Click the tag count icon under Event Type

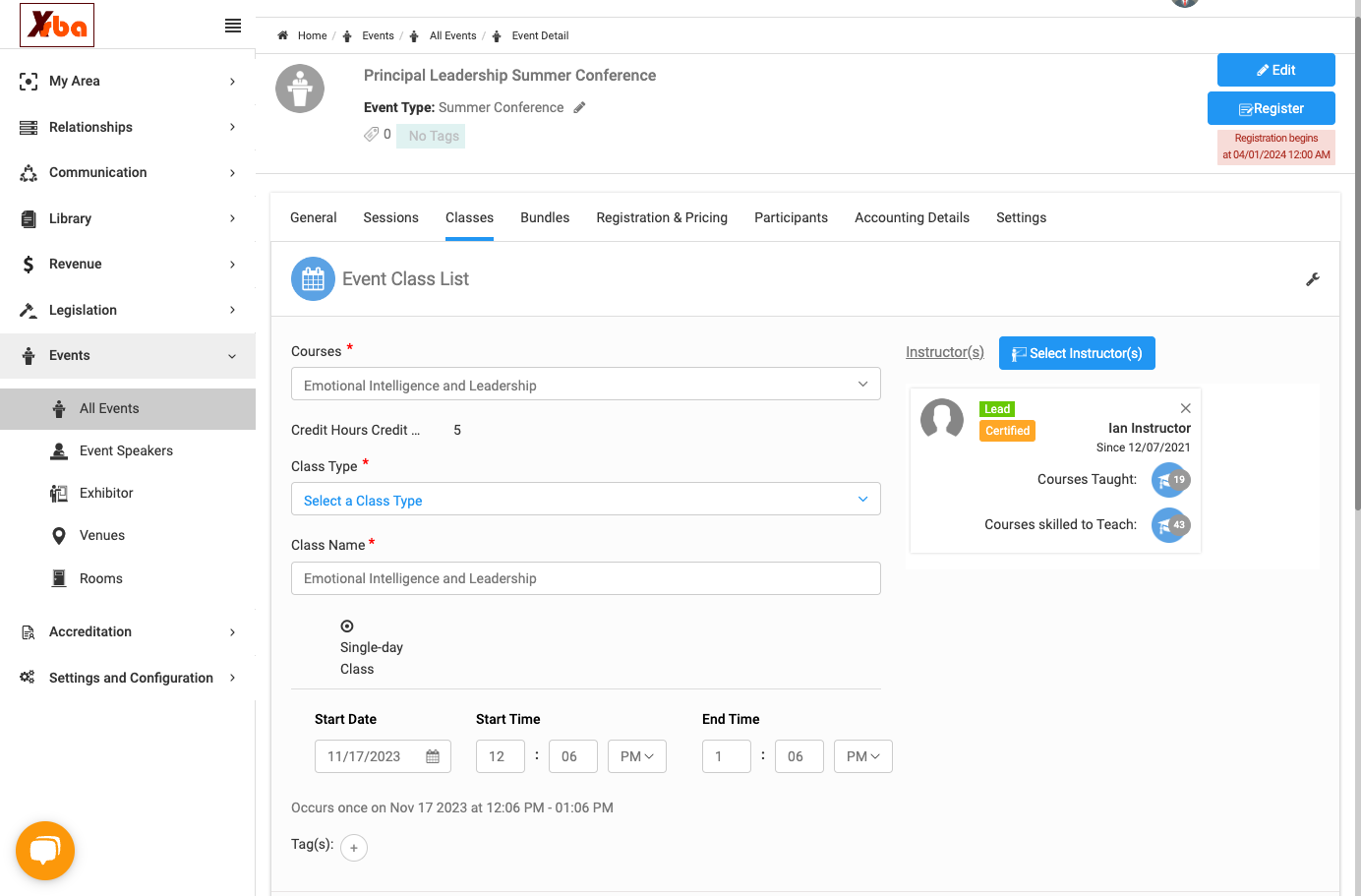pos(371,134)
